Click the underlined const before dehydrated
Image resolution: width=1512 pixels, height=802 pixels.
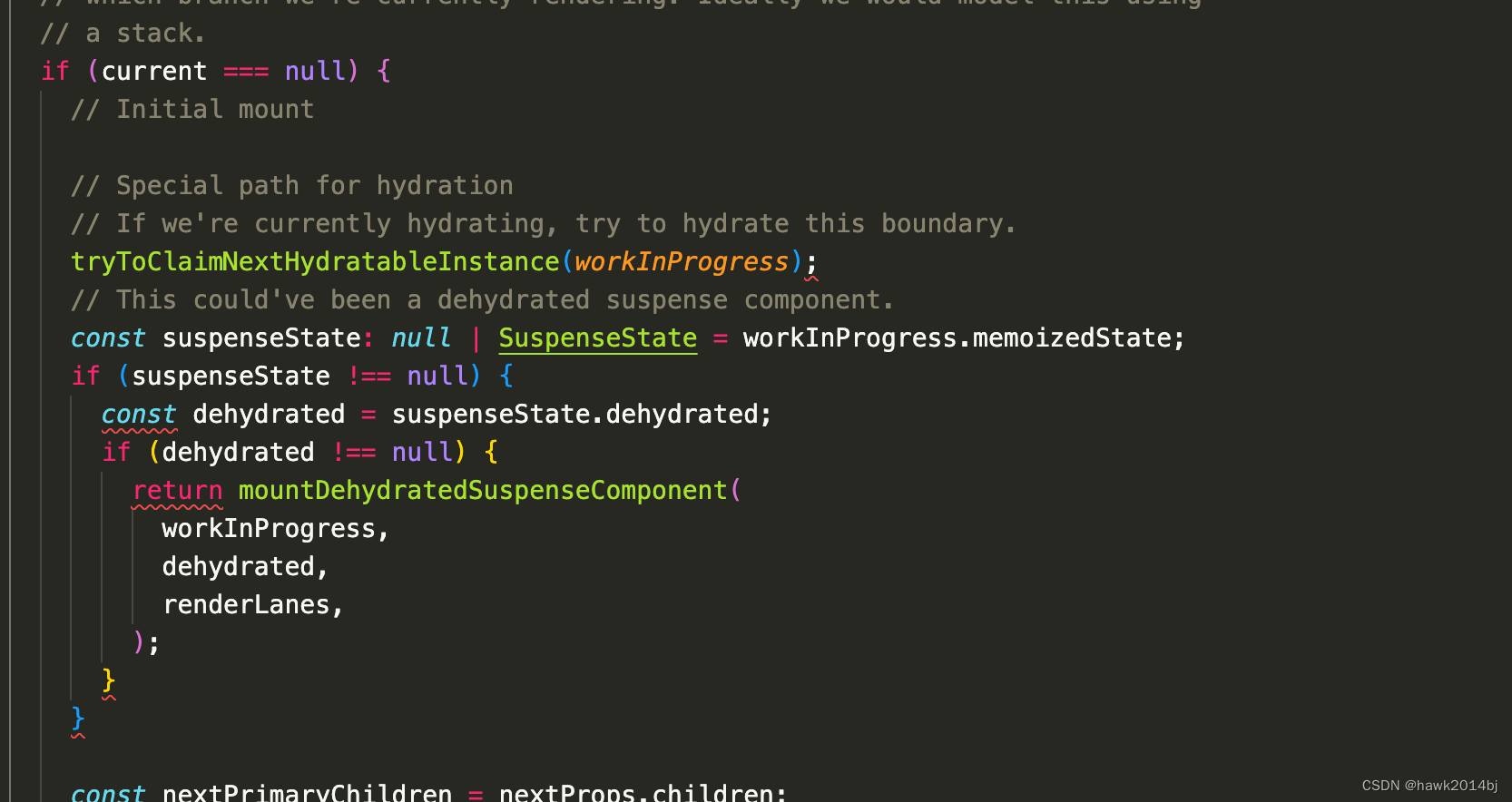tap(139, 415)
